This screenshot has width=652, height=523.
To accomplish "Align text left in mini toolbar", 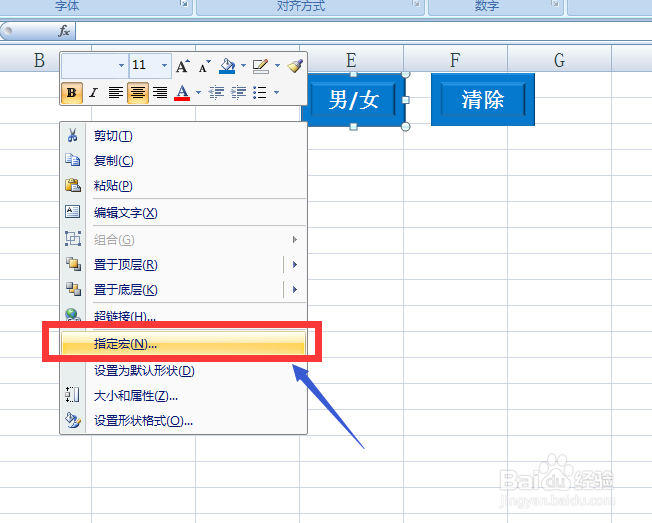I will tap(116, 92).
